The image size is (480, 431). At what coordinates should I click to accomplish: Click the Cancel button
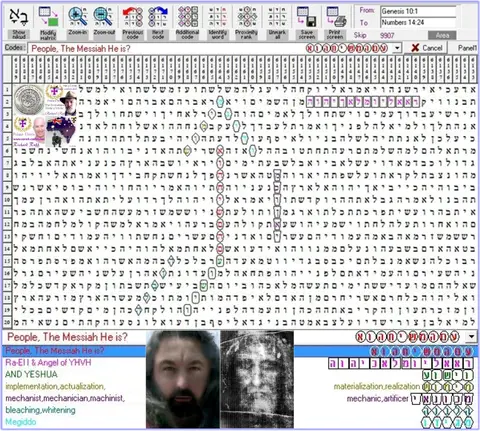427,48
